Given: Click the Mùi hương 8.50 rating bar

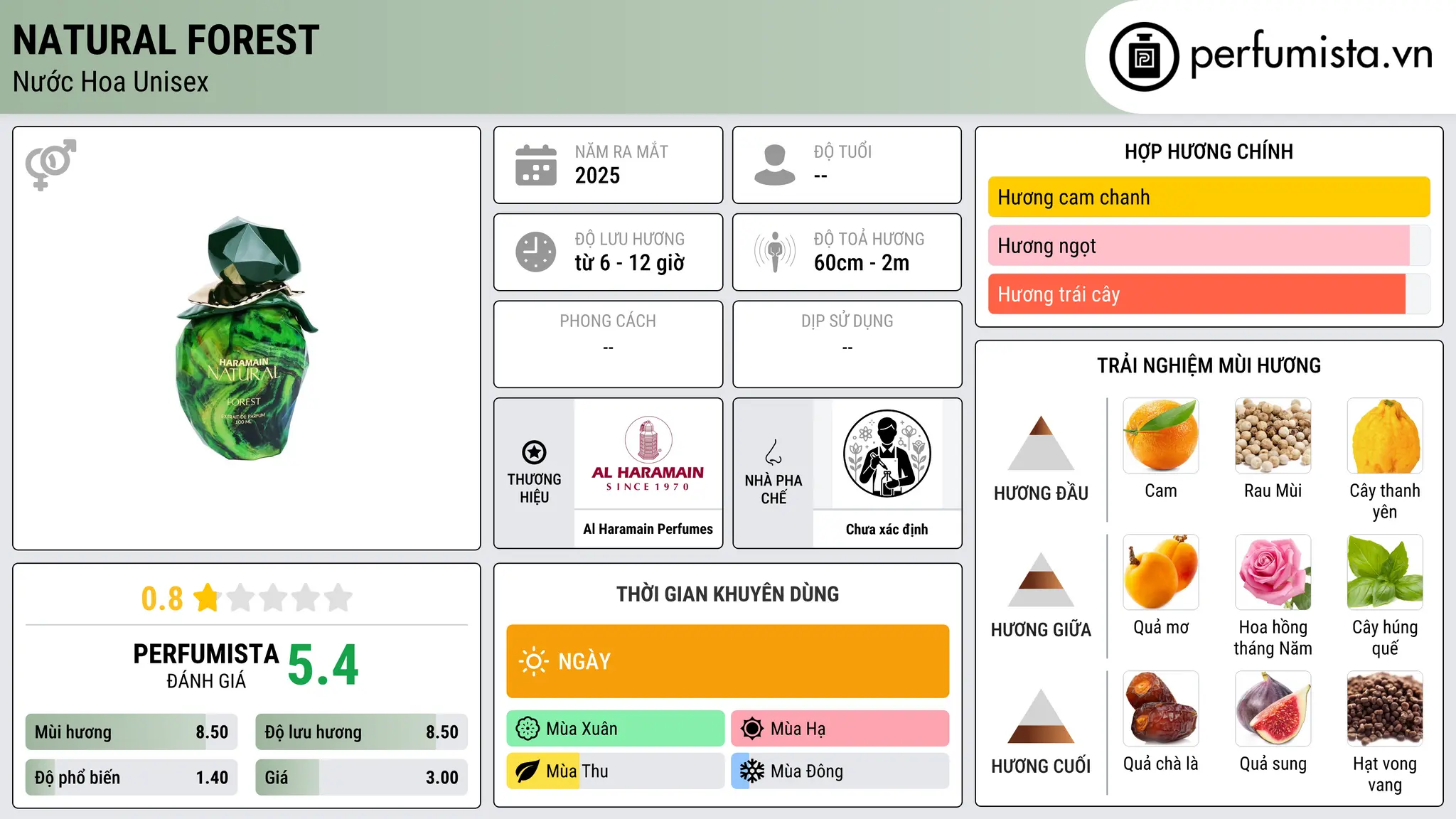Looking at the screenshot, I should point(132,732).
